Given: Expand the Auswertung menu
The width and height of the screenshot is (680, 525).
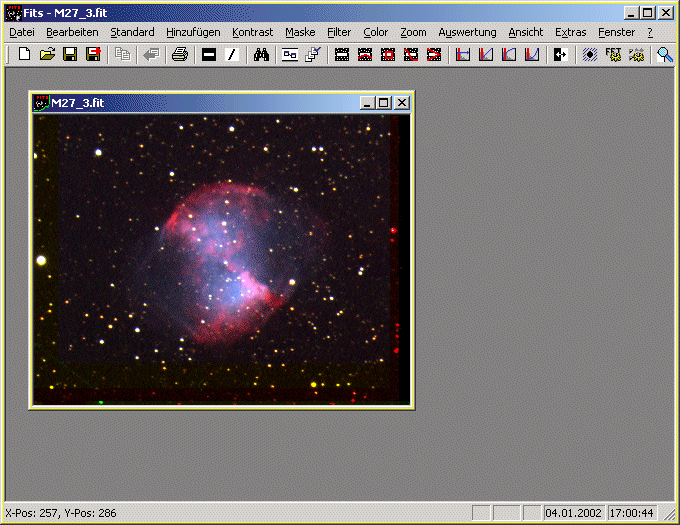Looking at the screenshot, I should pos(467,32).
